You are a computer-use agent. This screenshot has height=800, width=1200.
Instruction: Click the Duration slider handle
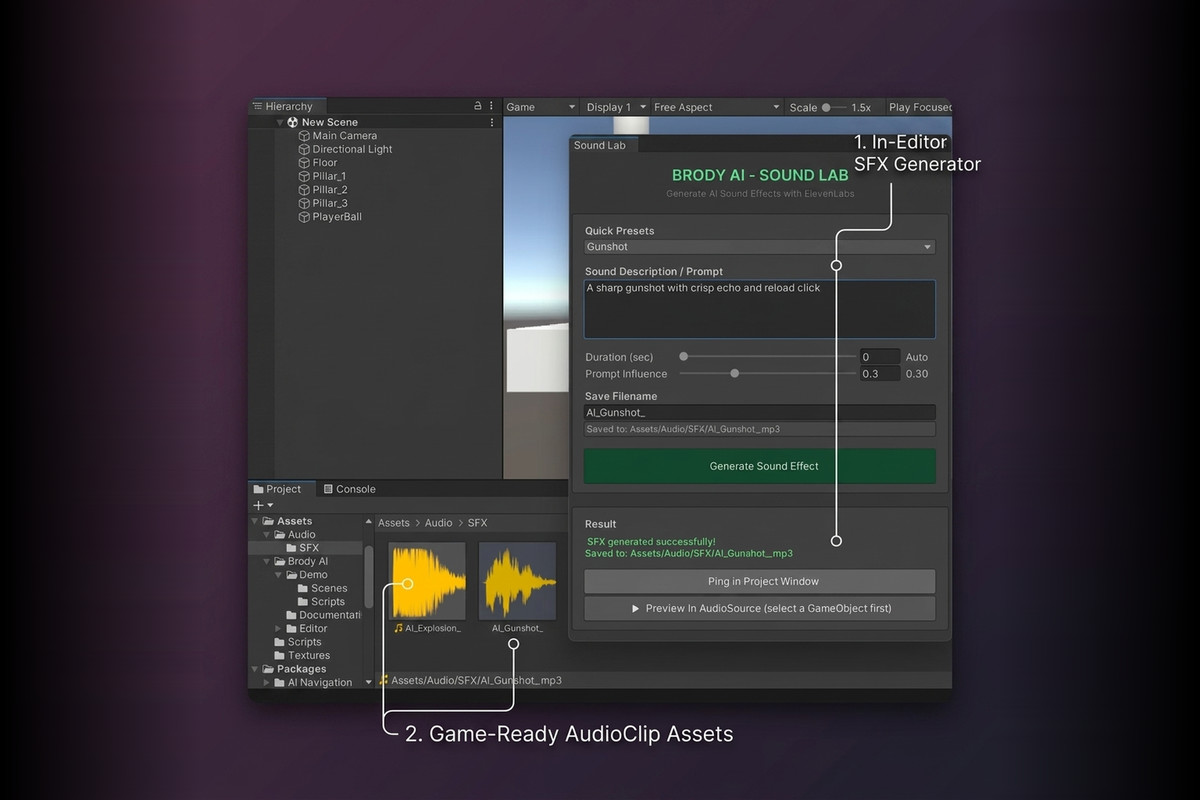coord(684,356)
